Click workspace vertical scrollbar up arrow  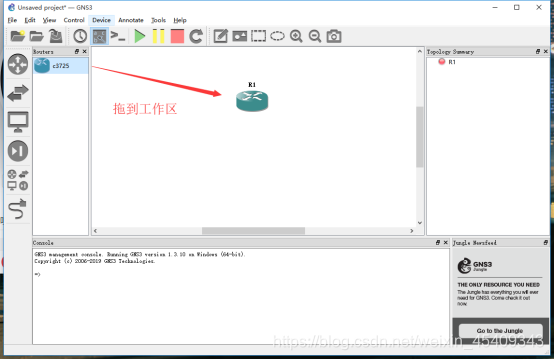[x=420, y=52]
